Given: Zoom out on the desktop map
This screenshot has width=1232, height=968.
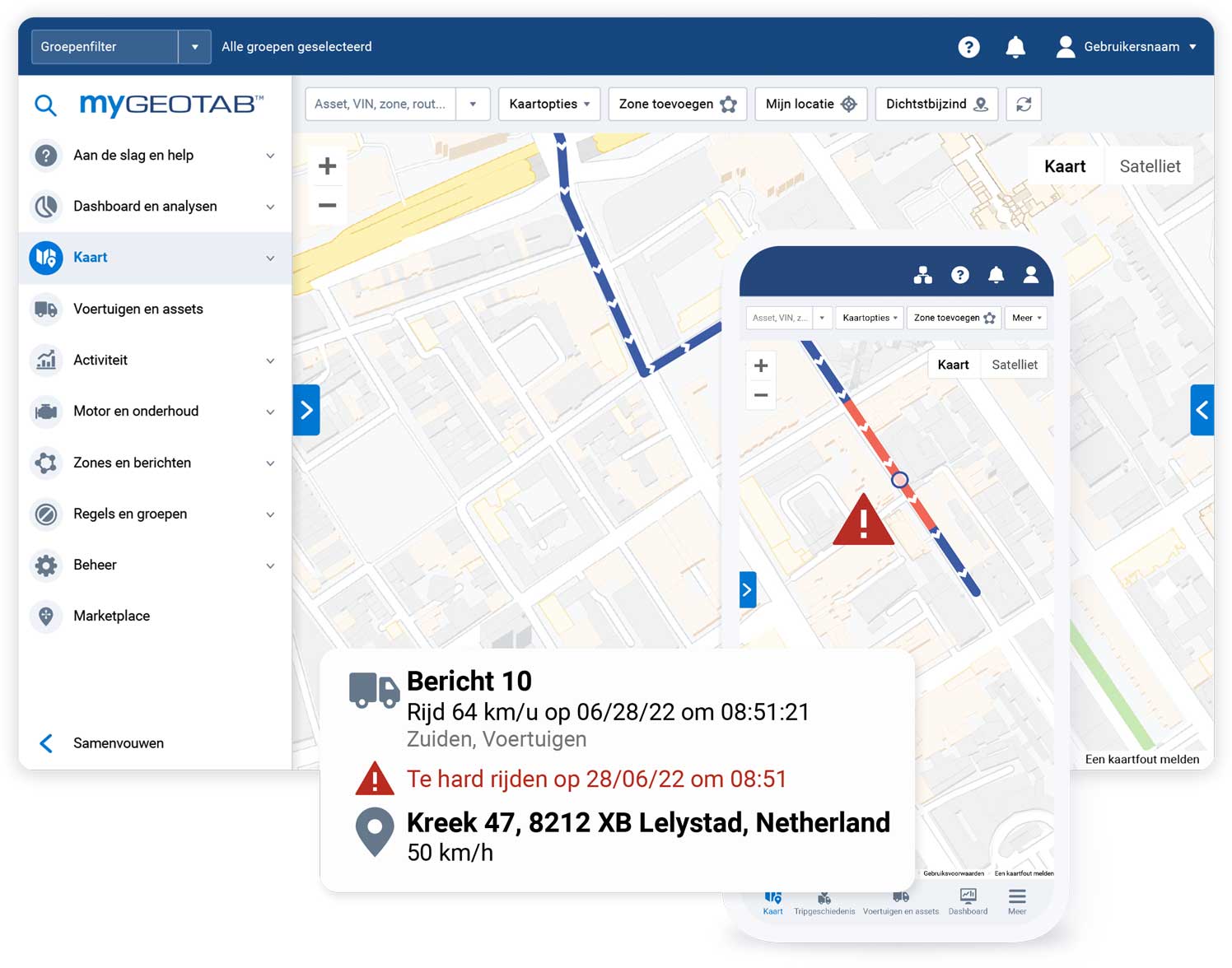Looking at the screenshot, I should click(327, 205).
